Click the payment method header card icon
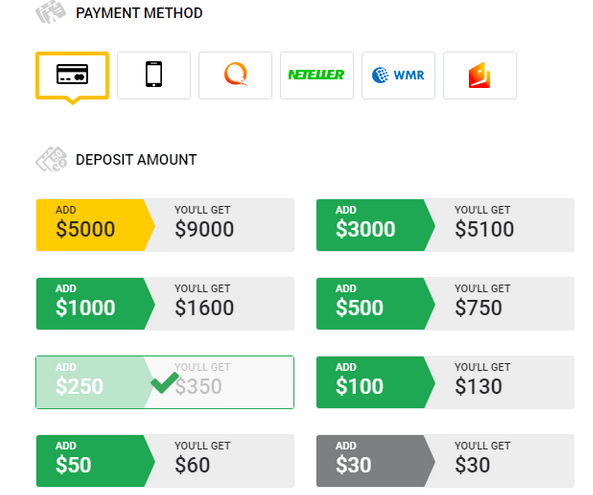Image resolution: width=593 pixels, height=495 pixels. (x=51, y=12)
